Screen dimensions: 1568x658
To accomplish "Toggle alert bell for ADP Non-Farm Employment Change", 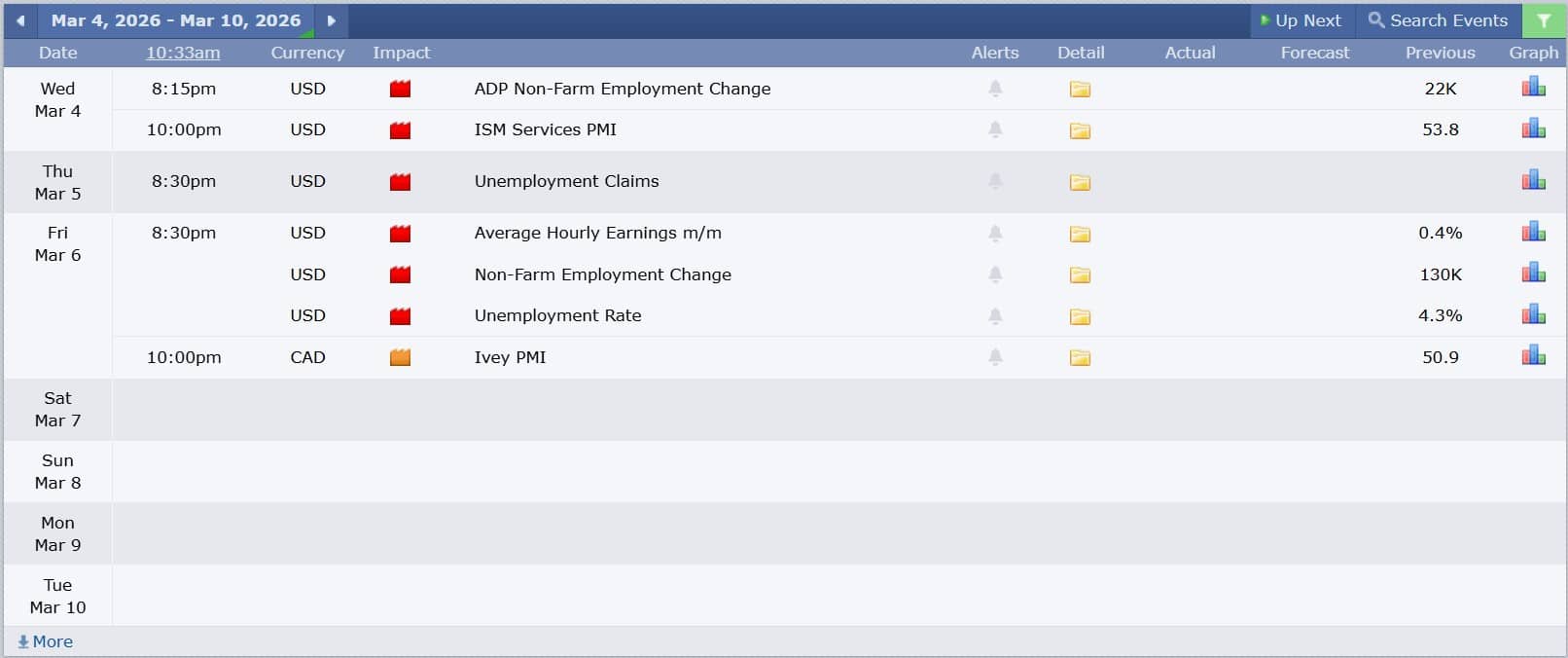I will pos(995,89).
